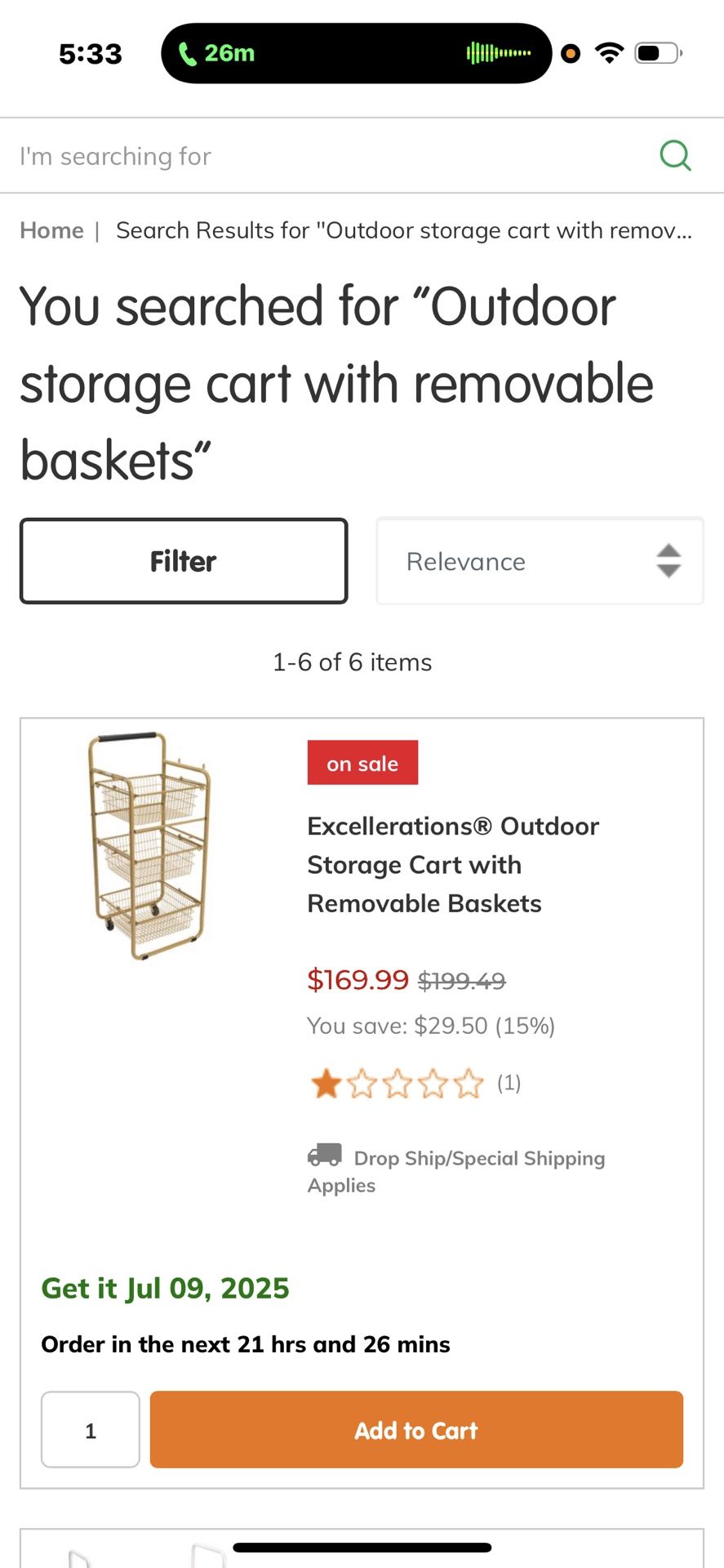
Task: Tap the green phone call indicator
Action: (x=215, y=54)
